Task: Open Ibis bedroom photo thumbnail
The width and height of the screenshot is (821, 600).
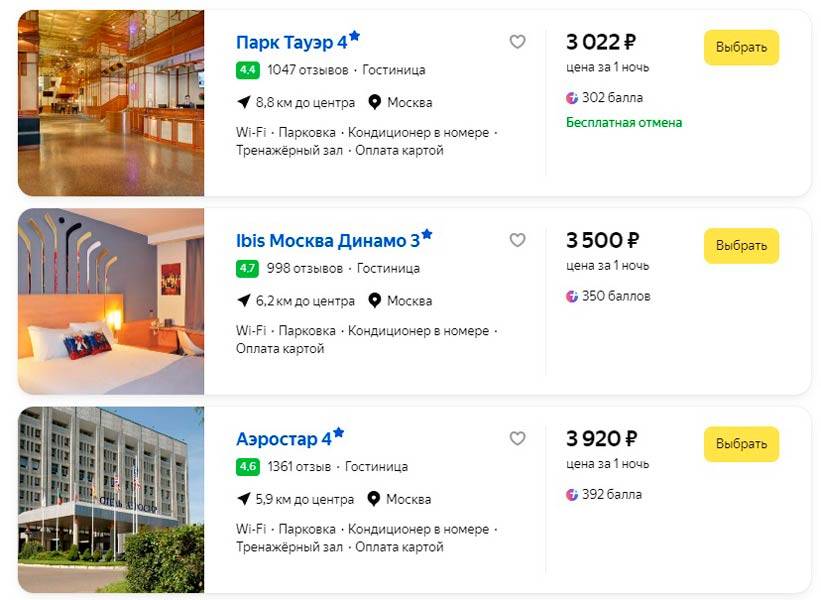Action: click(111, 301)
